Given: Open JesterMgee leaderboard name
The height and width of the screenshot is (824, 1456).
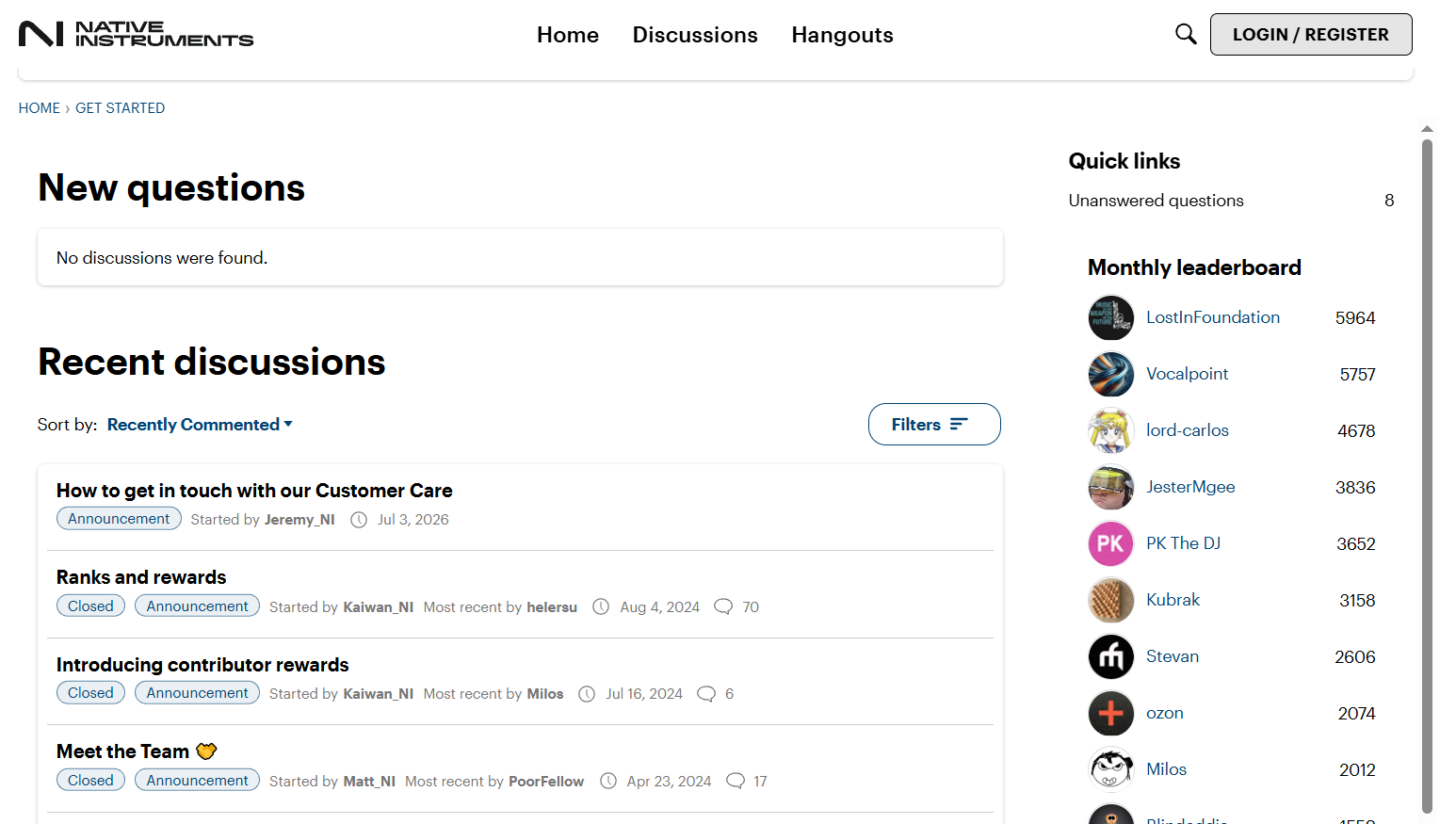Looking at the screenshot, I should coord(1190,487).
